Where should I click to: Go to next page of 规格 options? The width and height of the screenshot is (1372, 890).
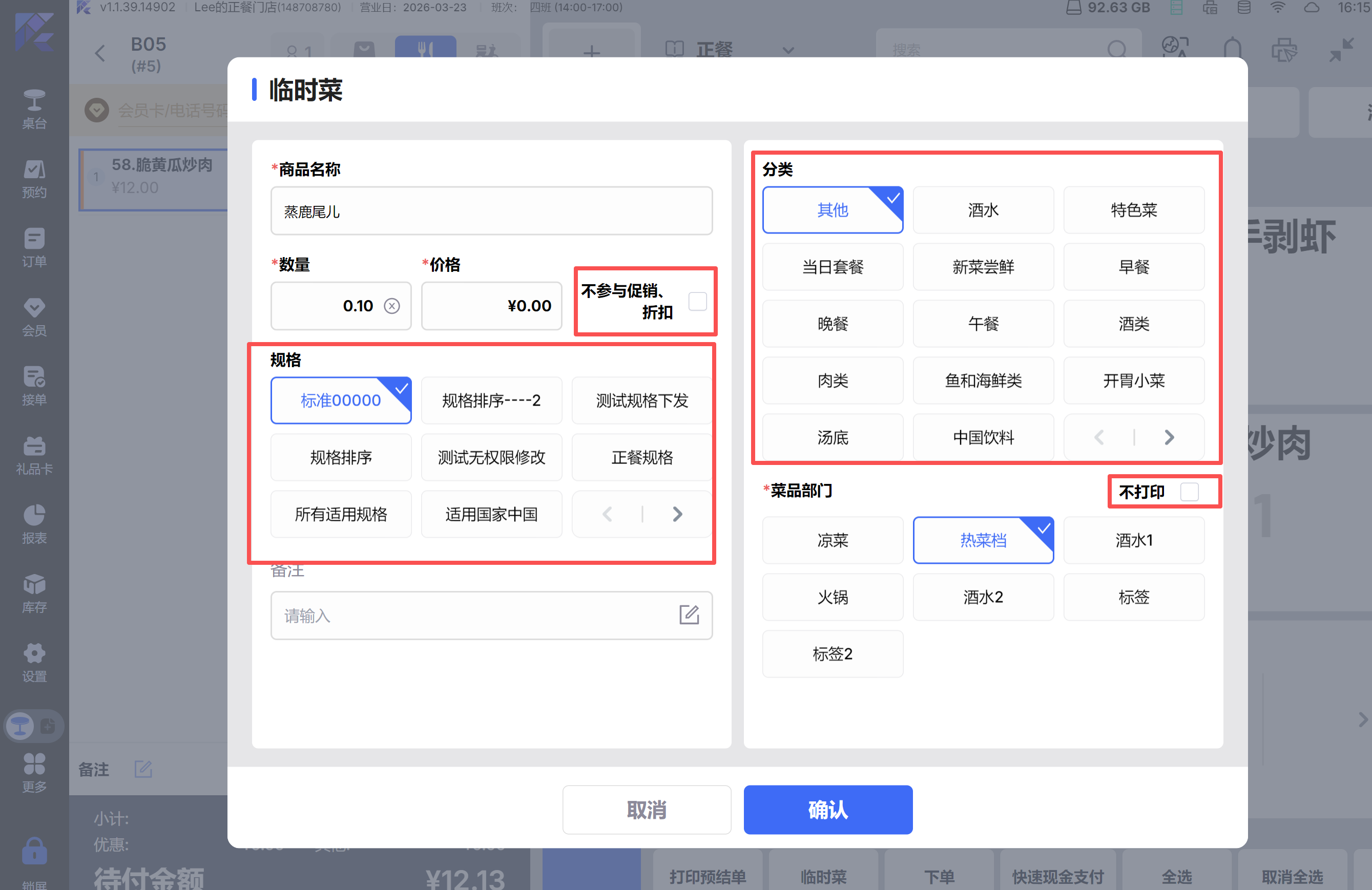pyautogui.click(x=677, y=515)
